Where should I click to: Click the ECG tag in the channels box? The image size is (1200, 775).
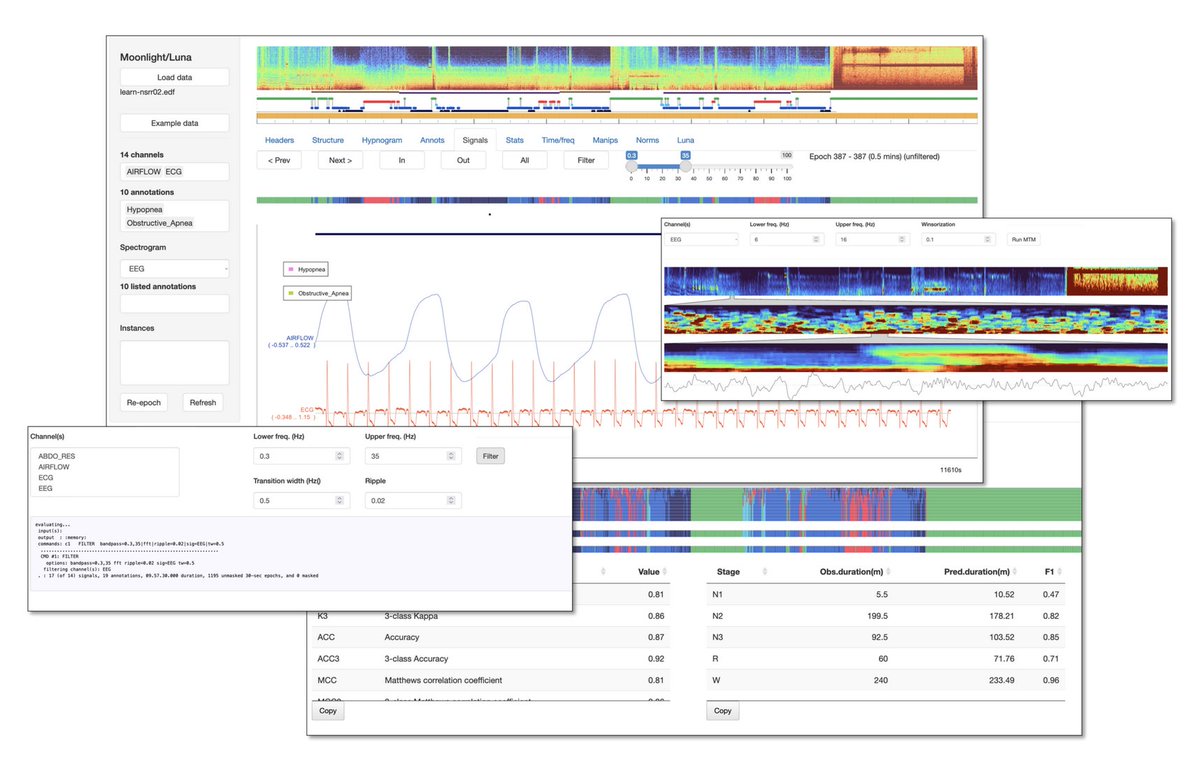[x=174, y=172]
